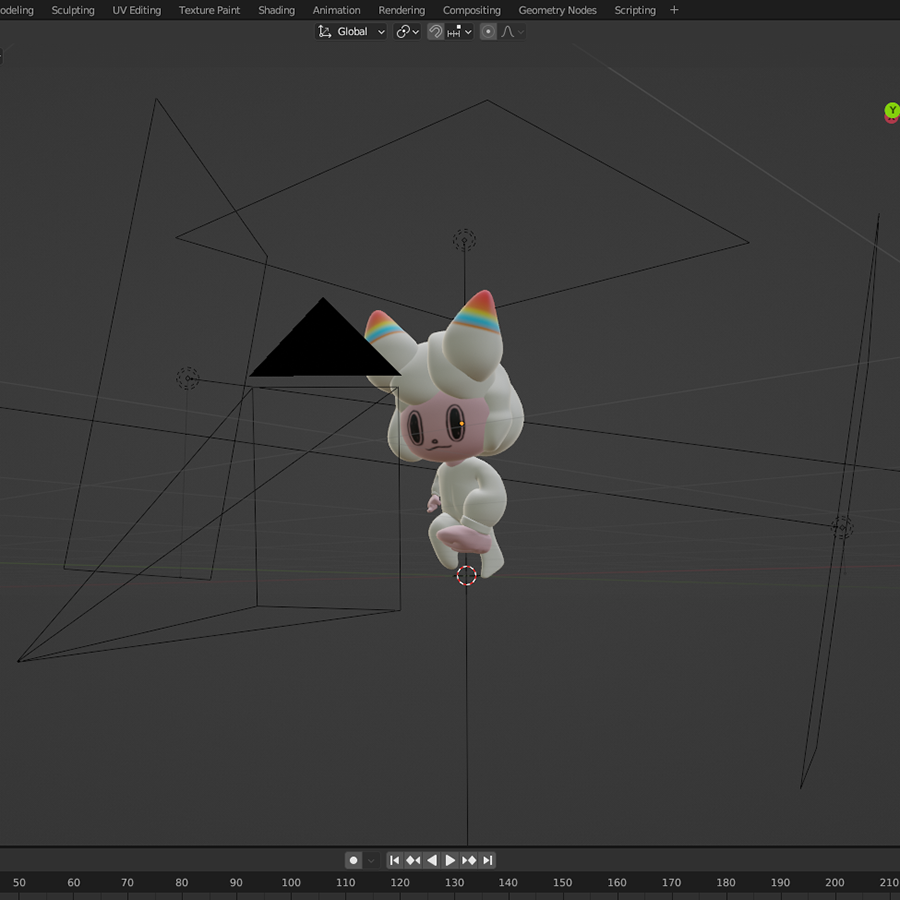The width and height of the screenshot is (900, 900).
Task: Switch to the Compositing workspace tab
Action: click(472, 10)
